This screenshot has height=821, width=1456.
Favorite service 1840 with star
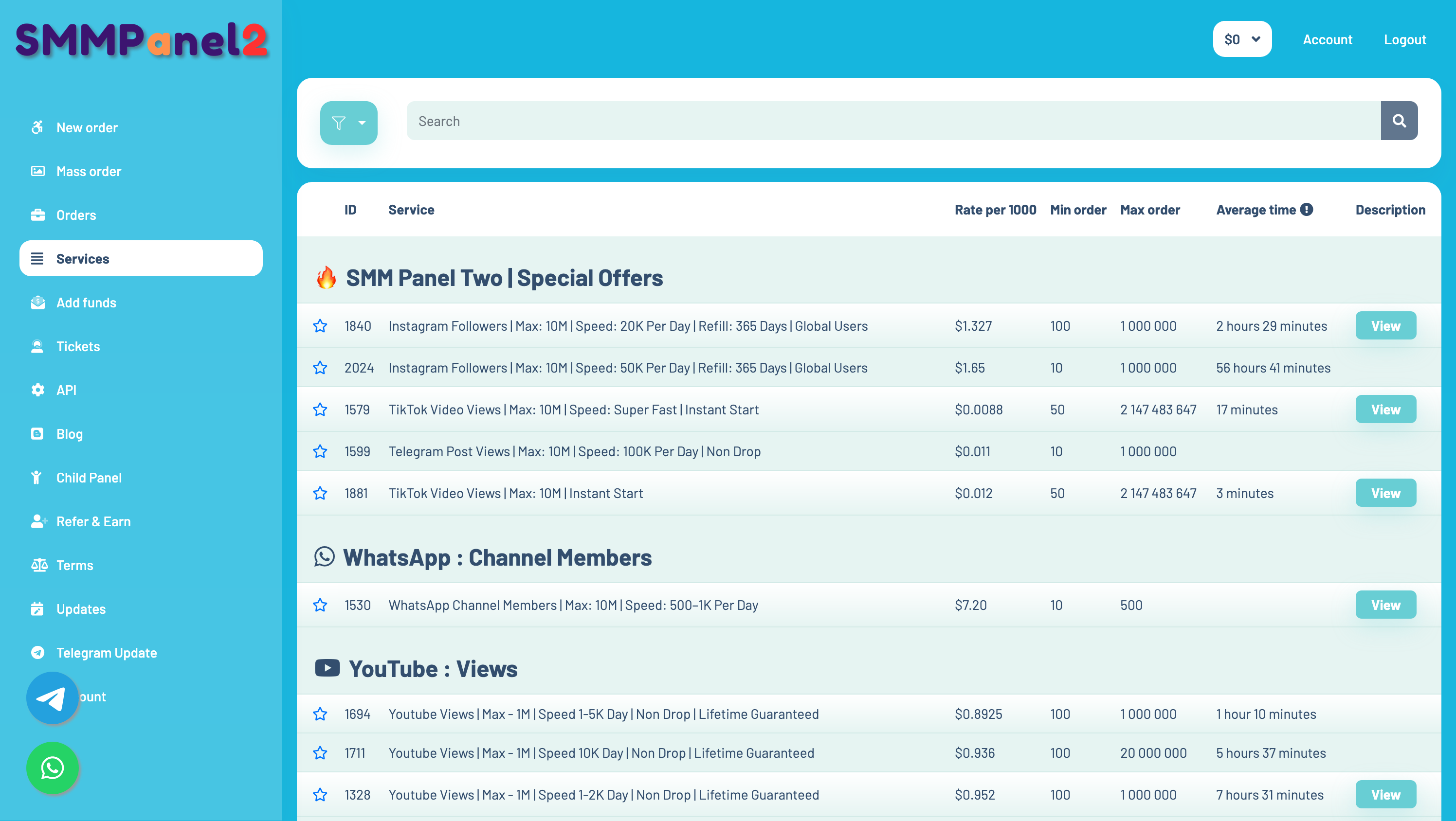[320, 326]
